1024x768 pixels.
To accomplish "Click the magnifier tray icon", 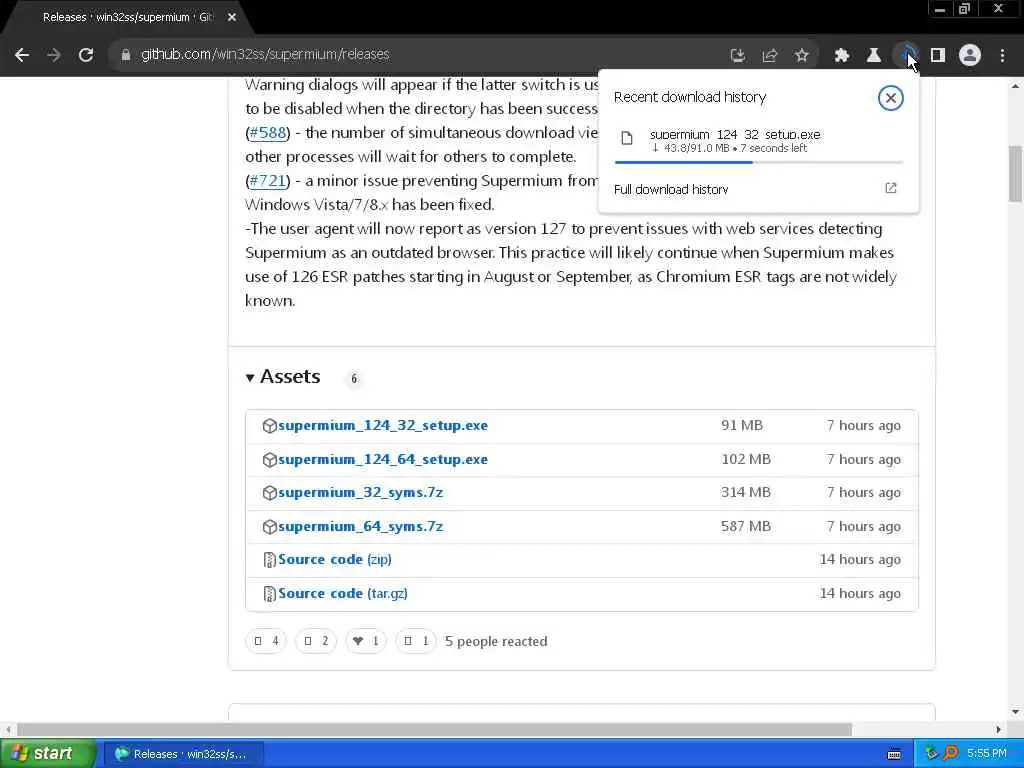I will [950, 754].
